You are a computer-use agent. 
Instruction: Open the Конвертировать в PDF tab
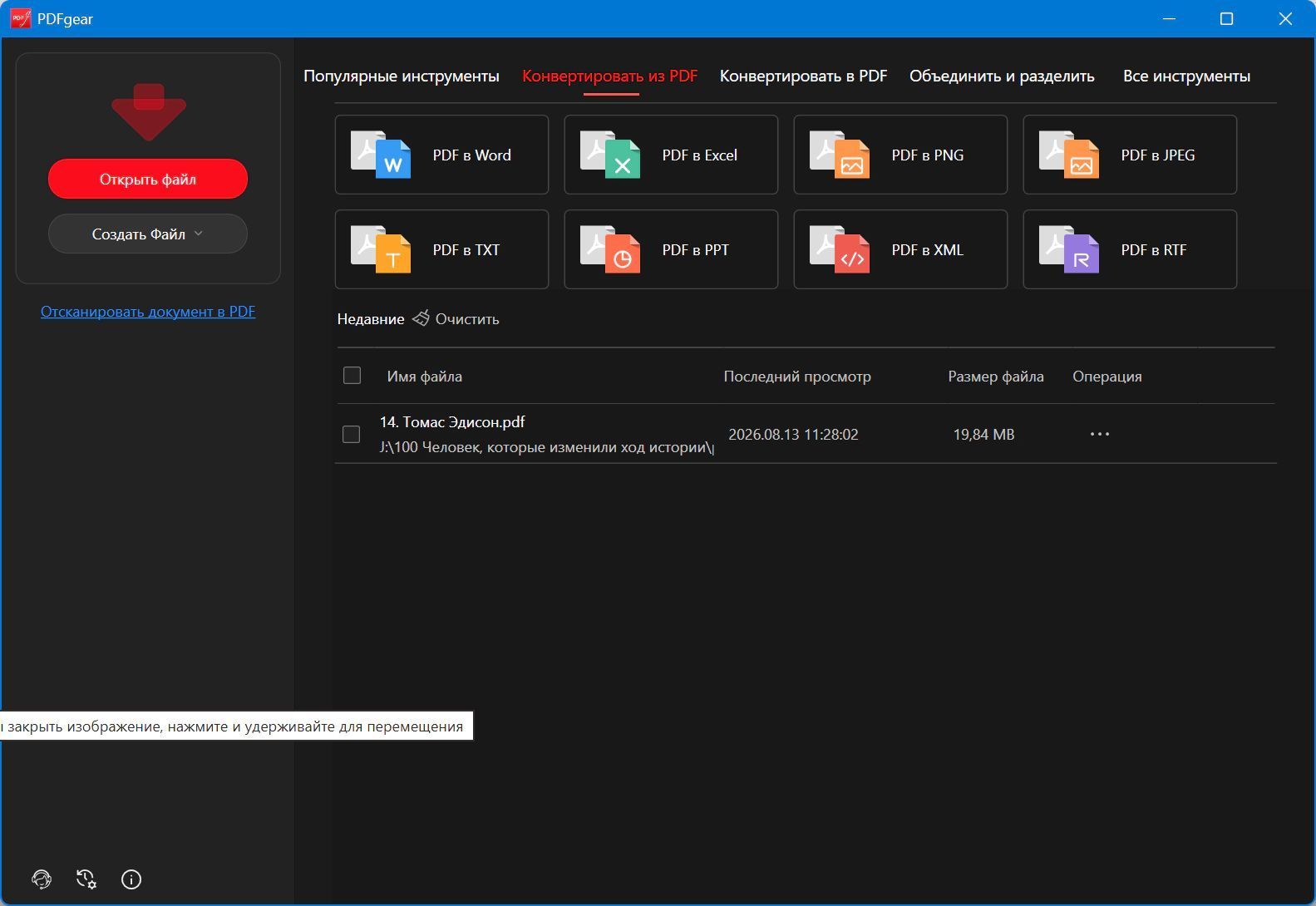pyautogui.click(x=803, y=76)
